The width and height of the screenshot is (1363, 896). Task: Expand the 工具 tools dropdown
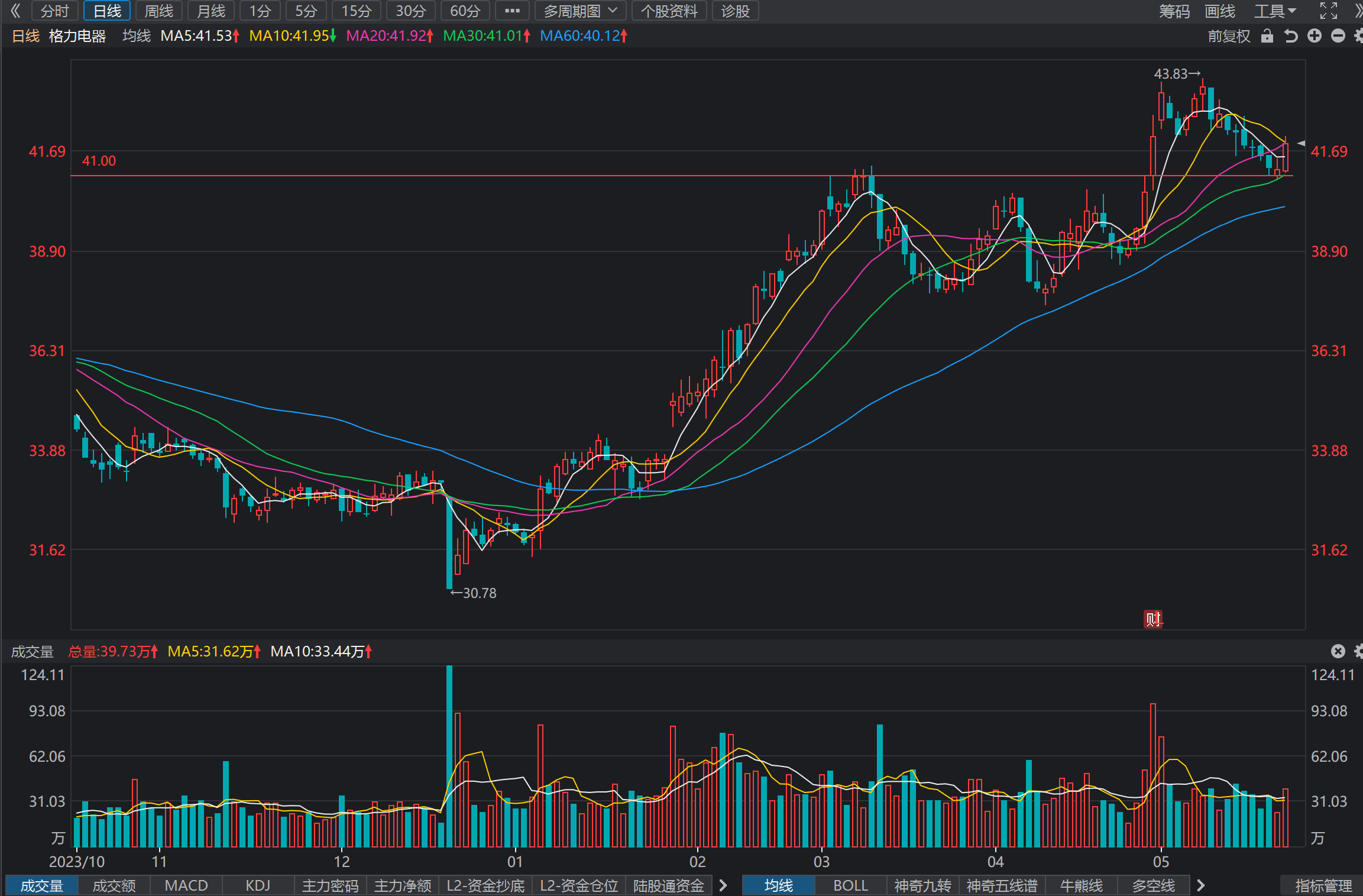coord(1275,11)
